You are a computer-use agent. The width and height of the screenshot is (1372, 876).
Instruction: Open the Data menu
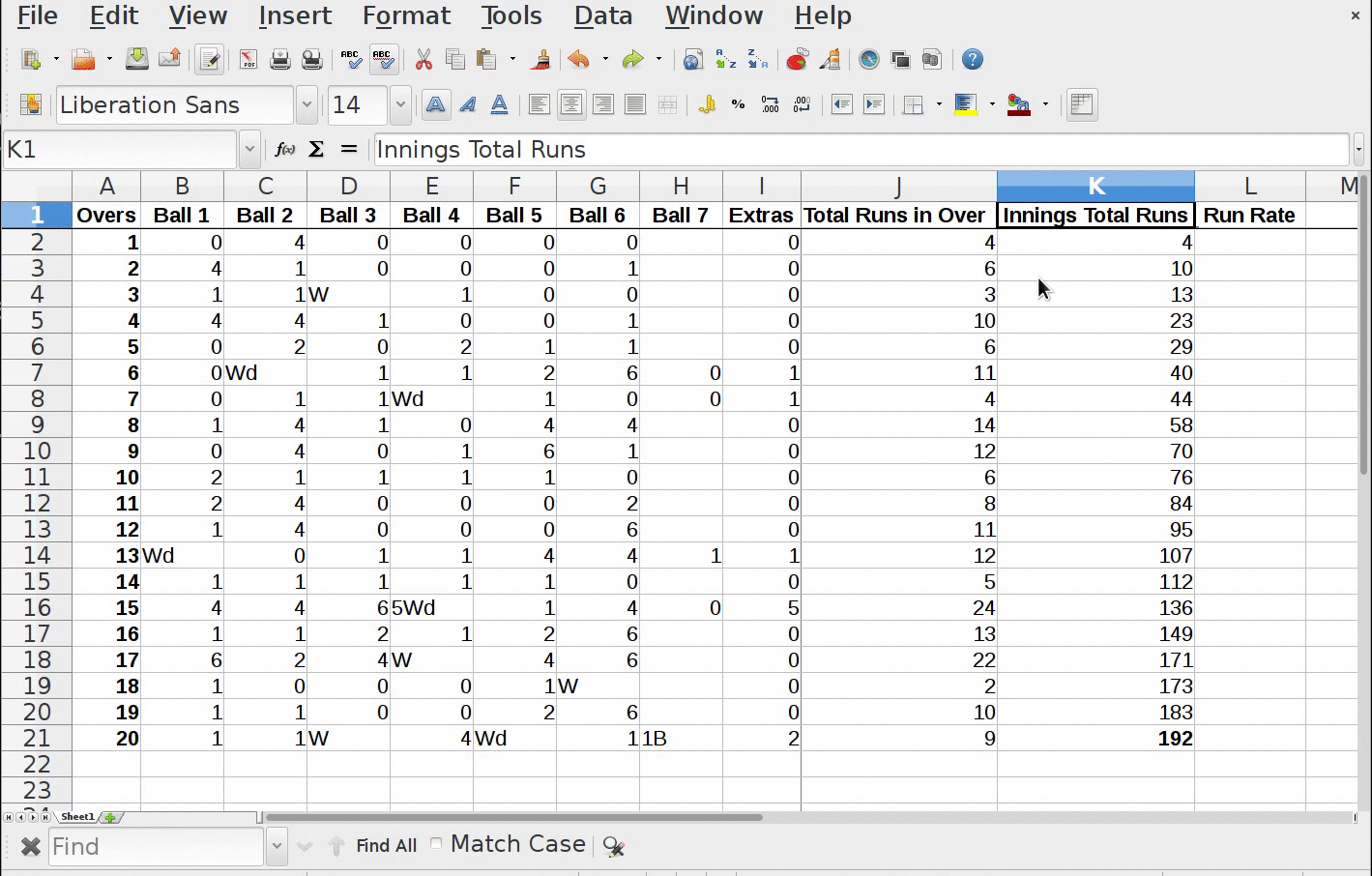[603, 16]
